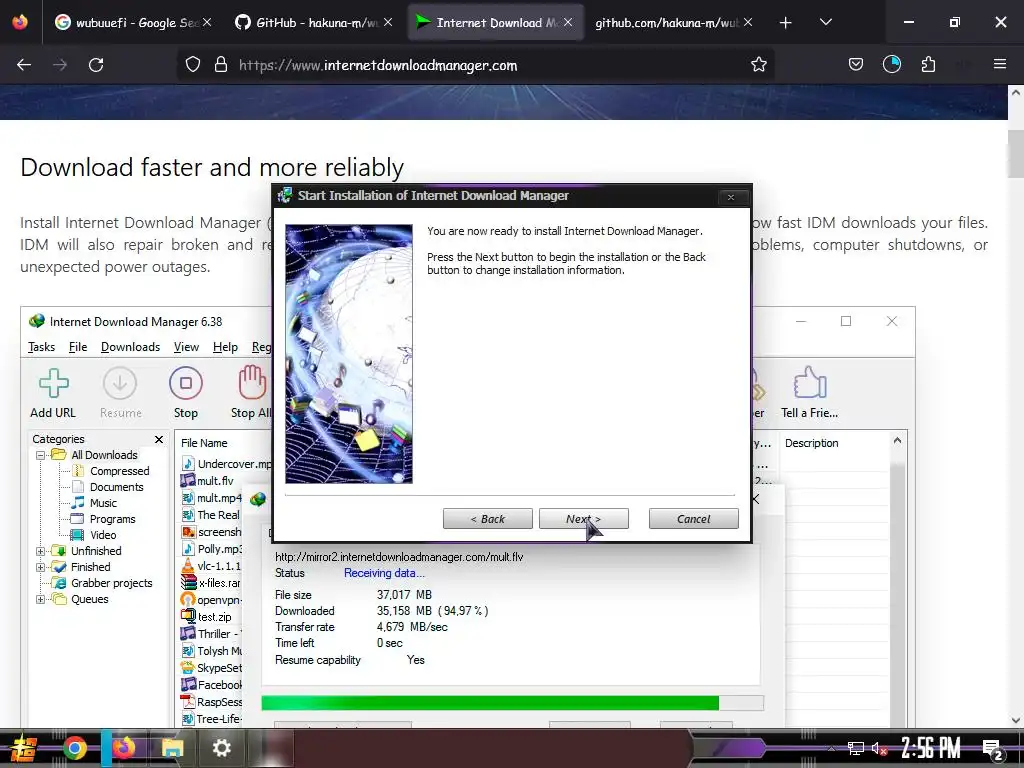Open the Pocket save icon
Screen dimensions: 1024x768
tap(856, 64)
